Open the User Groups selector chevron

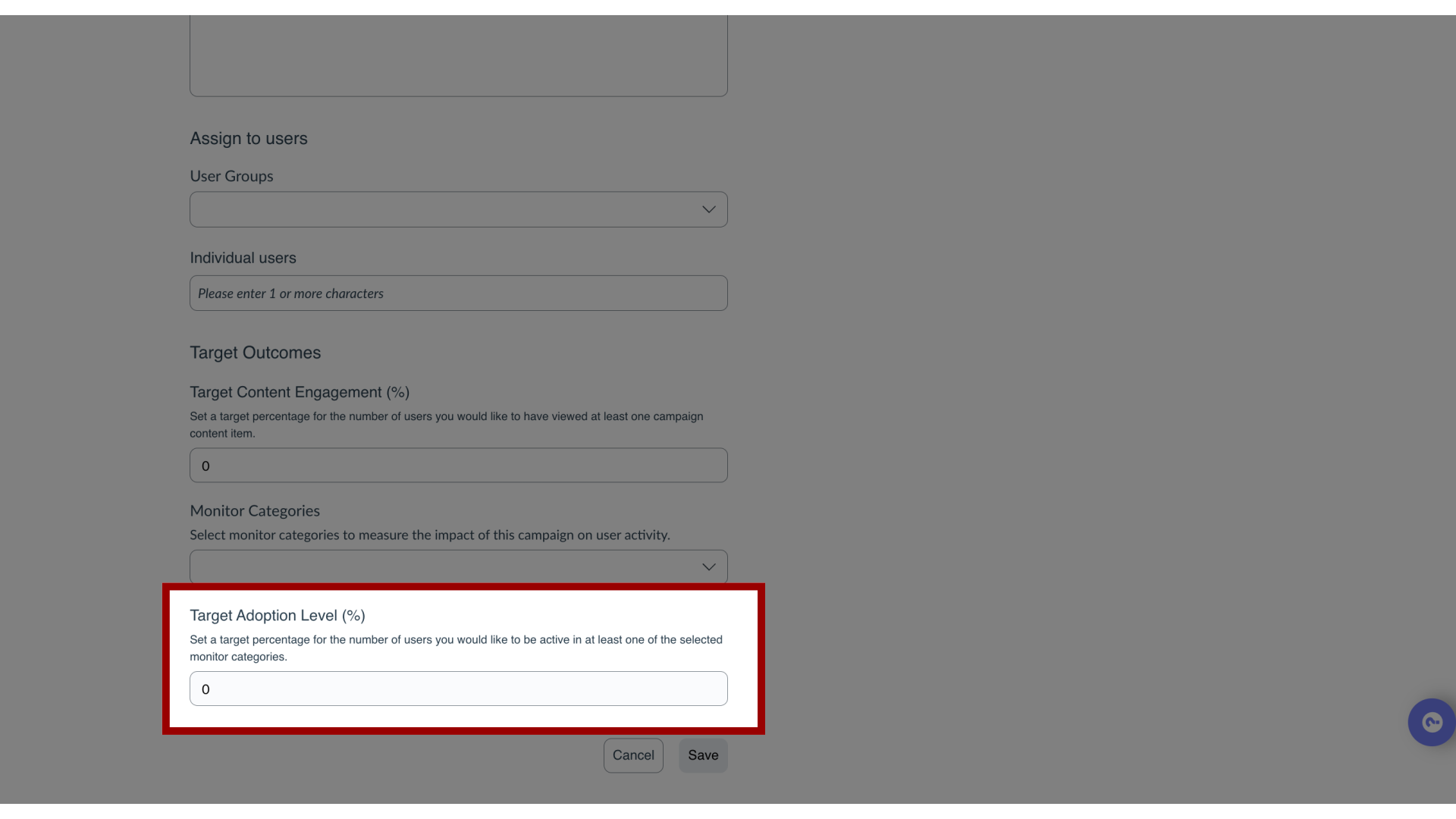(708, 209)
